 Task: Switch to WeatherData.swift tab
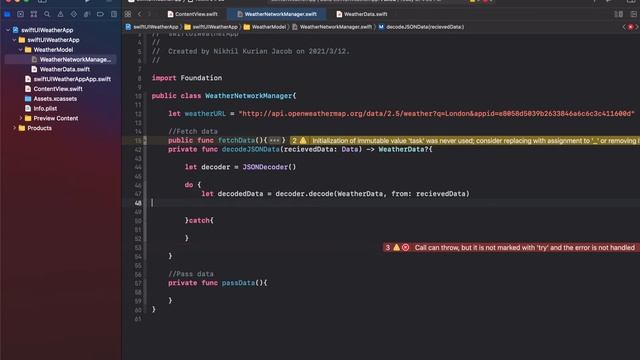[362, 14]
